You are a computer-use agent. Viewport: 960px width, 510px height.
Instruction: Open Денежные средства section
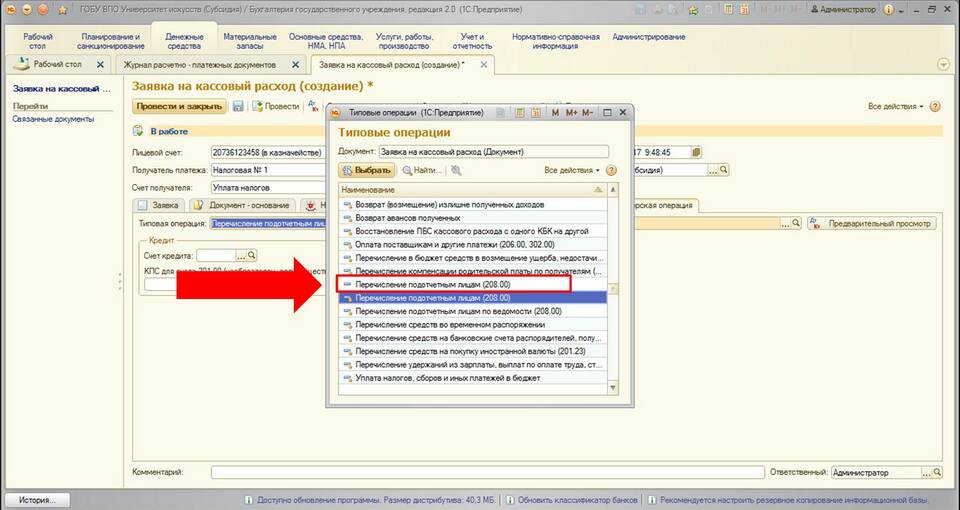pos(184,42)
